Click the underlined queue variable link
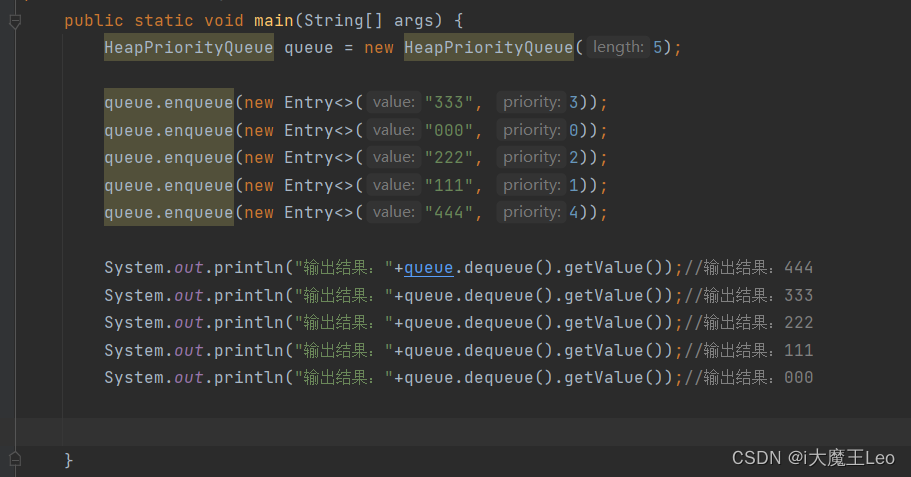Image resolution: width=911 pixels, height=477 pixels. (x=429, y=268)
